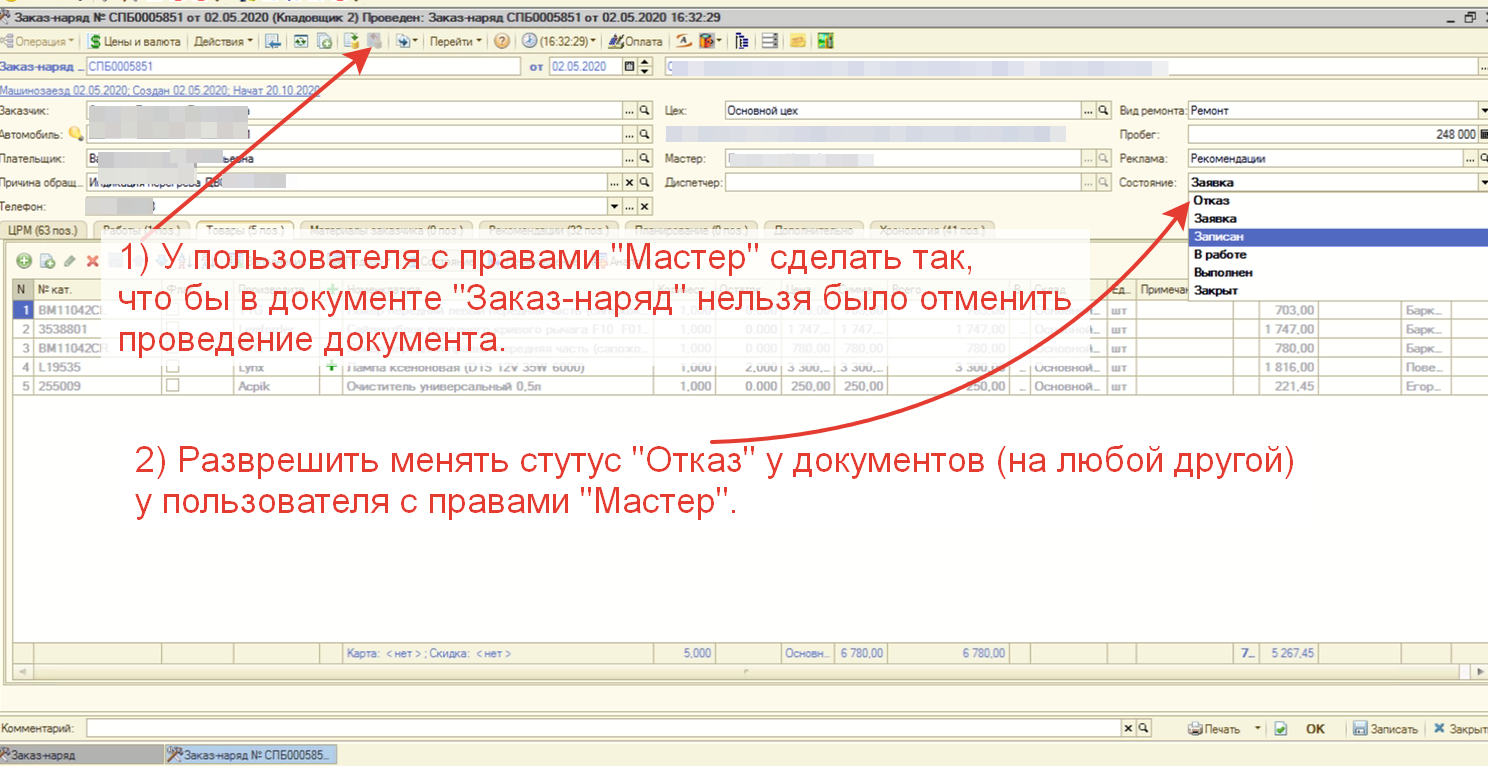
Task: Open the help question mark icon
Action: [x=502, y=41]
